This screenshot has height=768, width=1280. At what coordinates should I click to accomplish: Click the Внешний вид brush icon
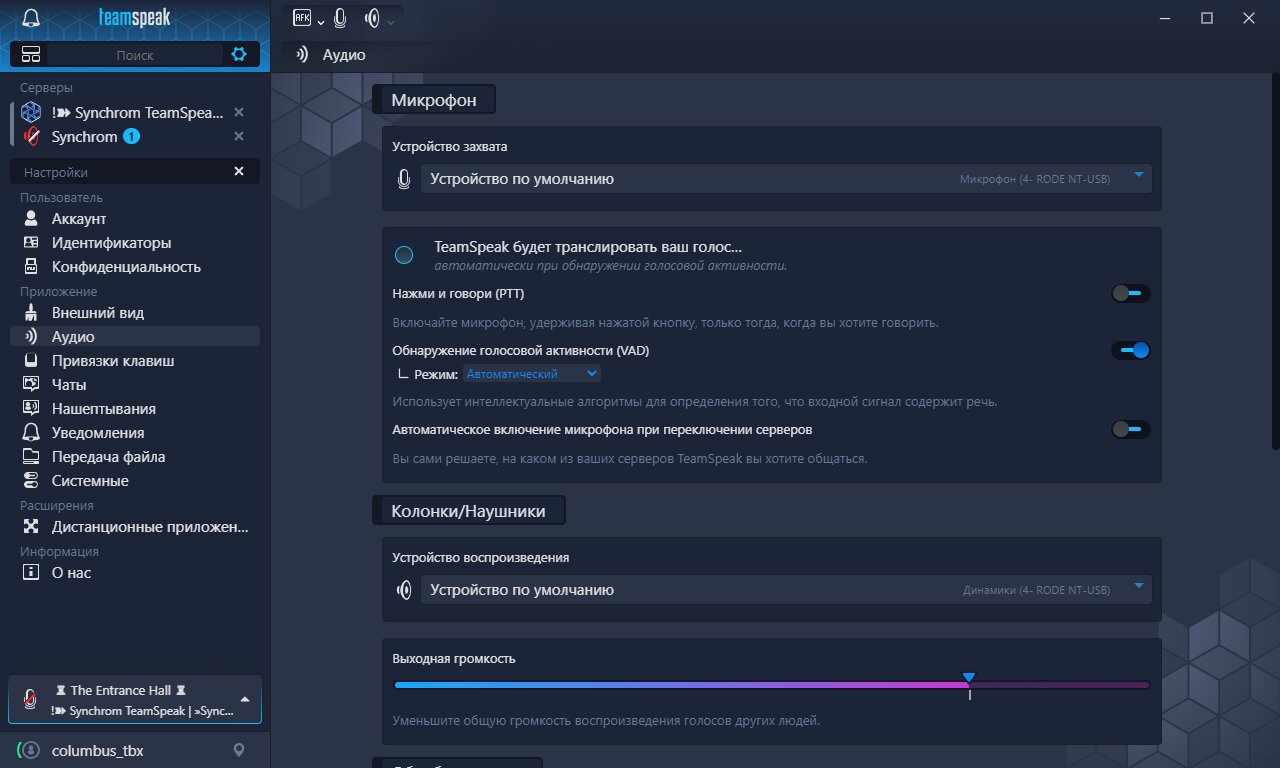coord(31,312)
